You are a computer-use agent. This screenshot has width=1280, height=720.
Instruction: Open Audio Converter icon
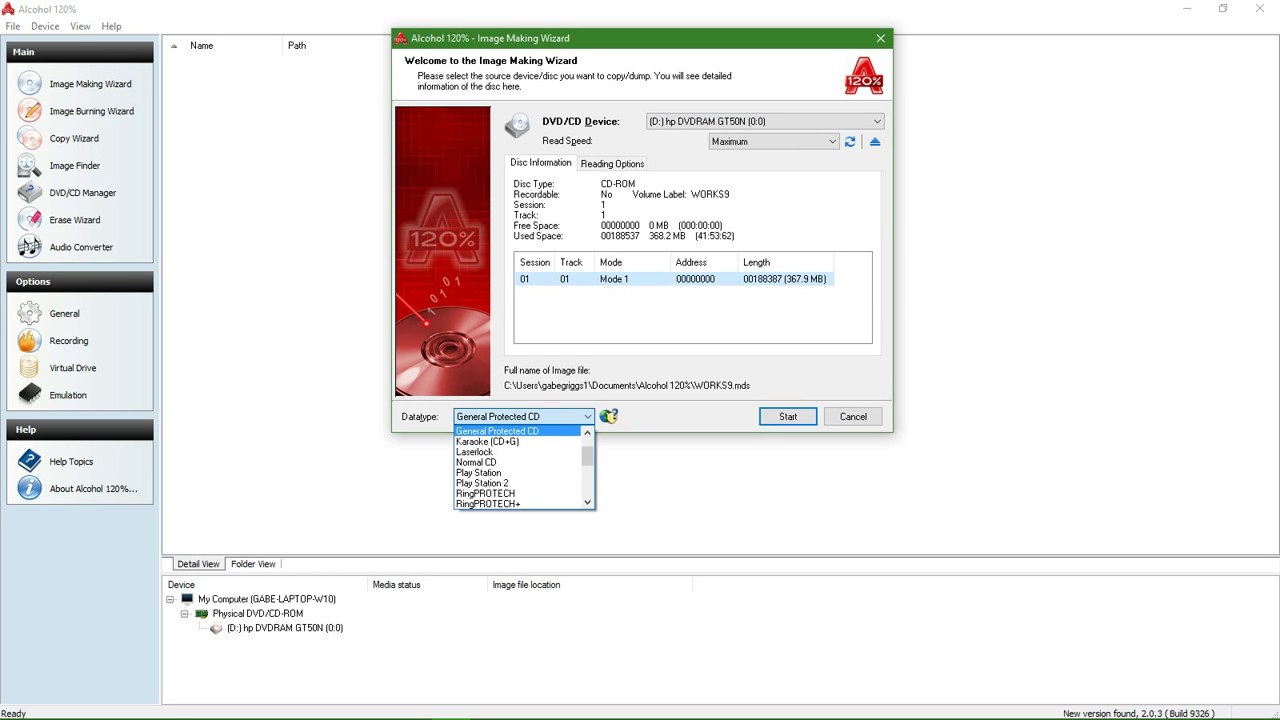pos(30,246)
